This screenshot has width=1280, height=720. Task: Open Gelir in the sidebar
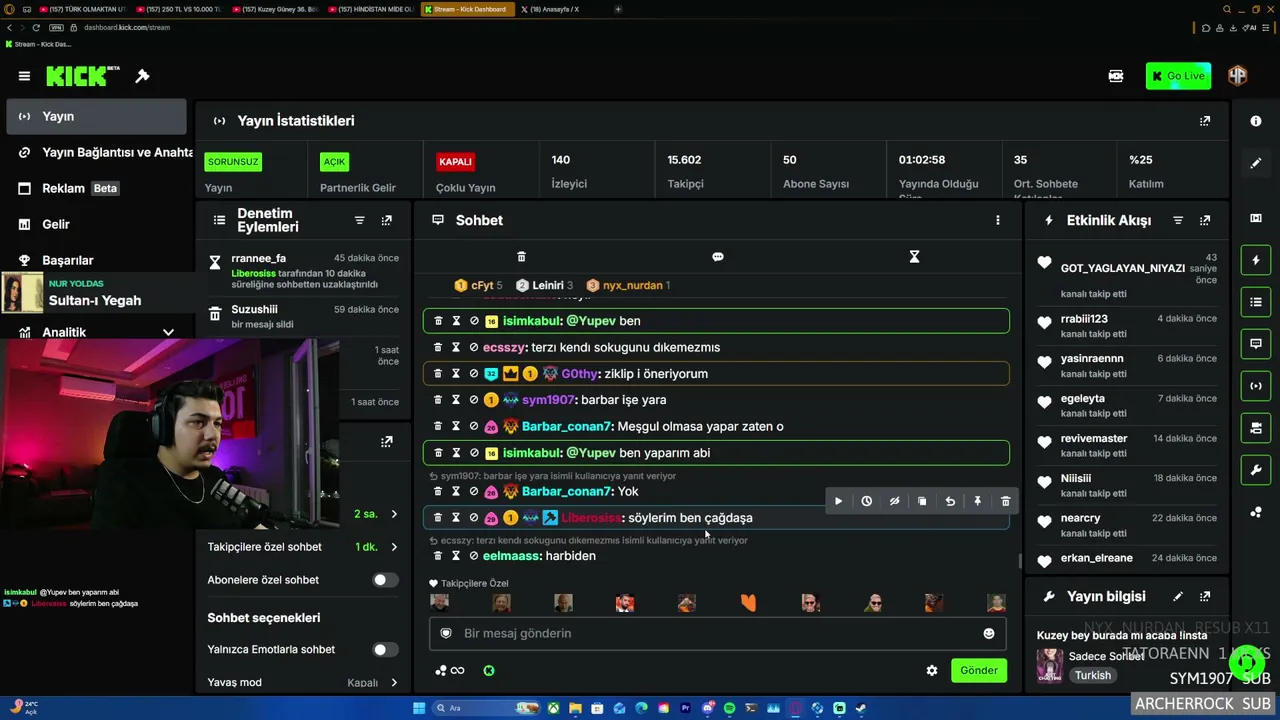tap(96, 225)
